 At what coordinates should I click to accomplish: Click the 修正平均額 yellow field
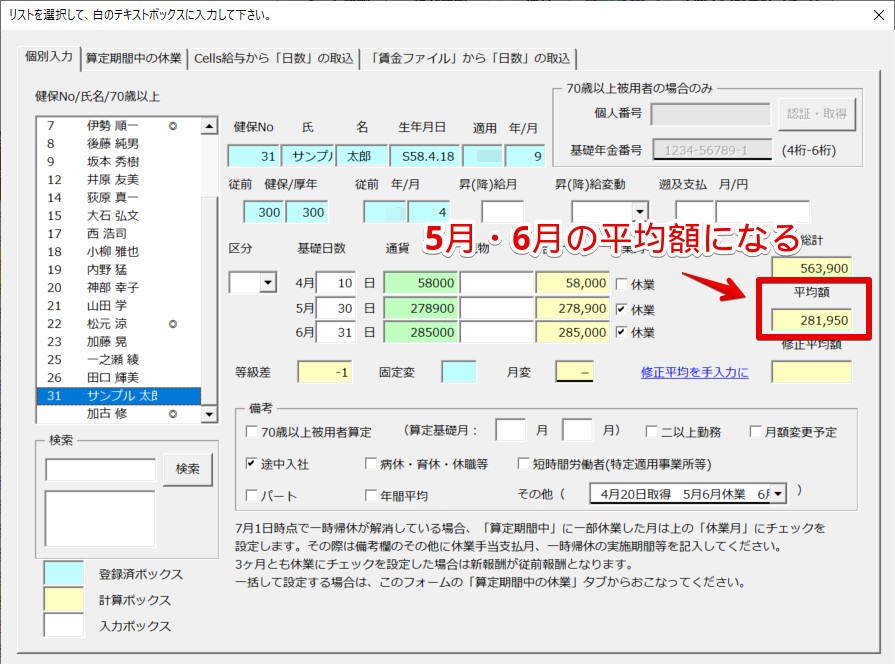[811, 372]
